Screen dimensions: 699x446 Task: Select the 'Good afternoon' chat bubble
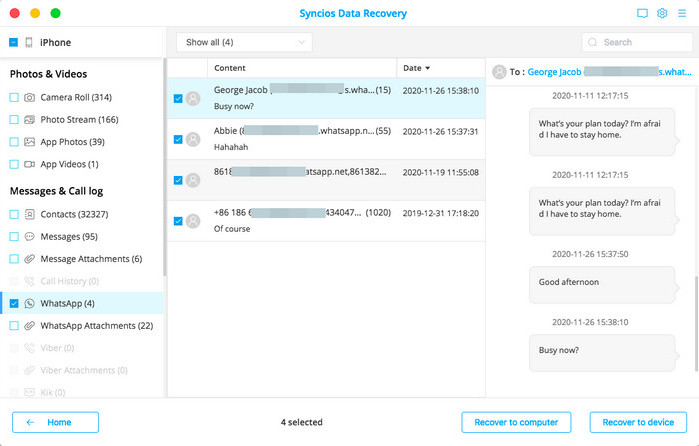tap(602, 285)
